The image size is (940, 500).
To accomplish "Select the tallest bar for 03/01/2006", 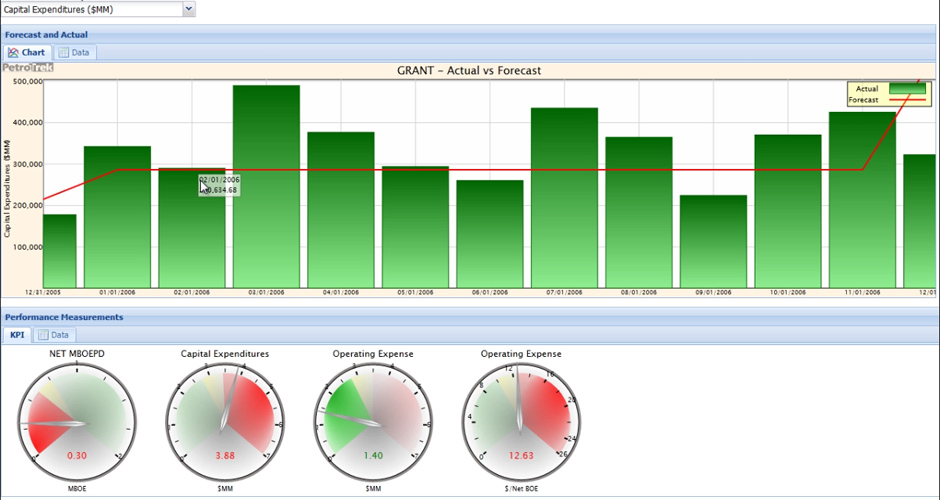I will [266, 188].
